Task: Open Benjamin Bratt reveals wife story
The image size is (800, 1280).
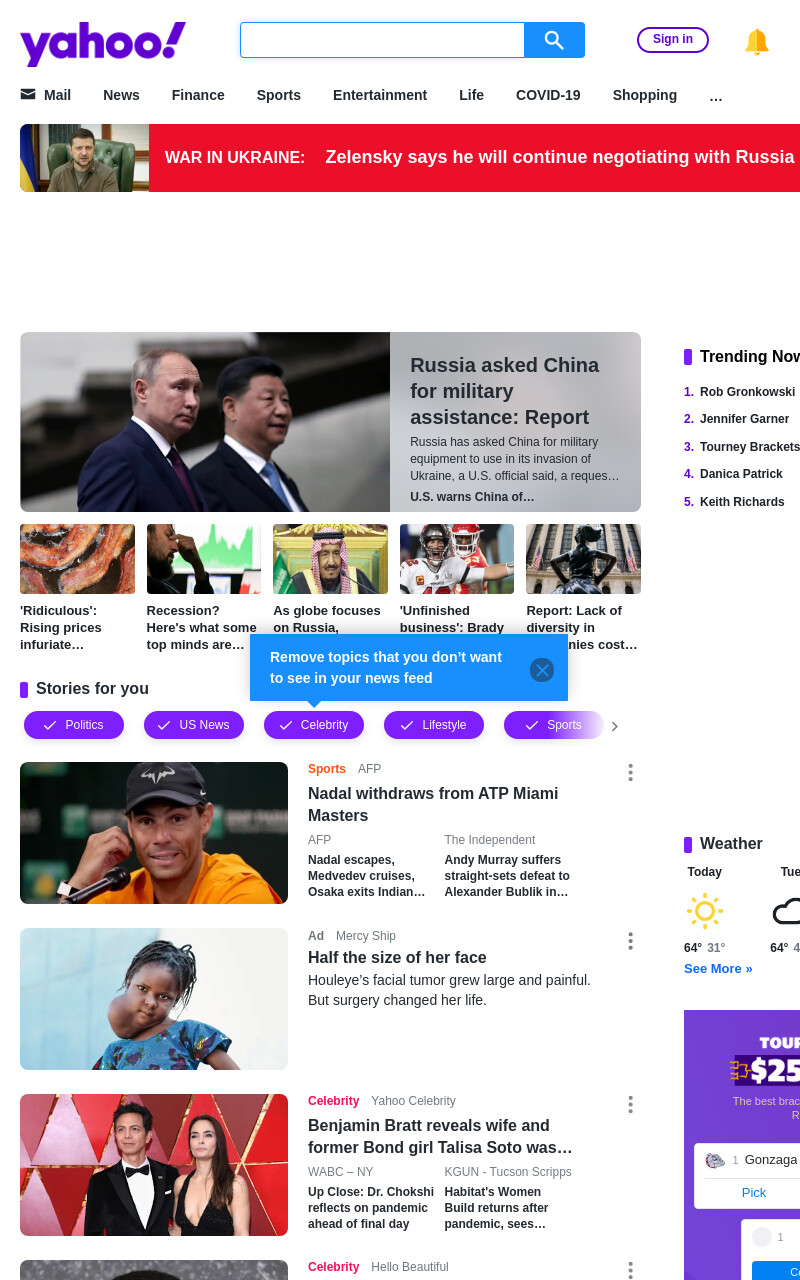Action: coord(440,1136)
